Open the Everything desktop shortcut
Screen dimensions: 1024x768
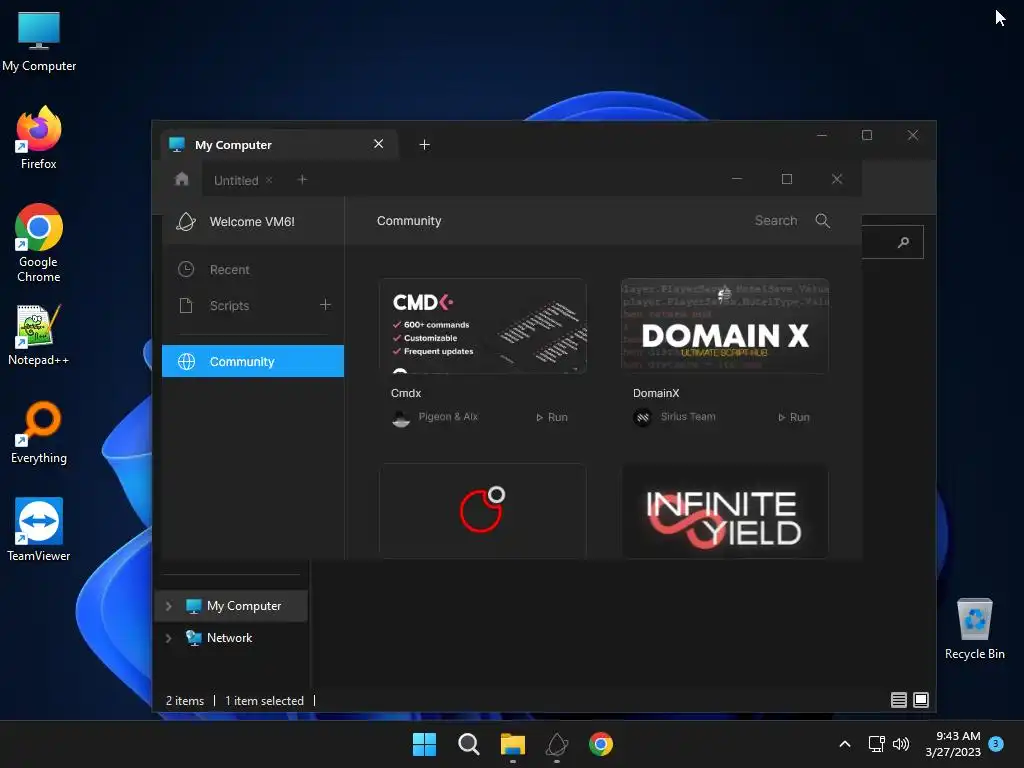[39, 433]
